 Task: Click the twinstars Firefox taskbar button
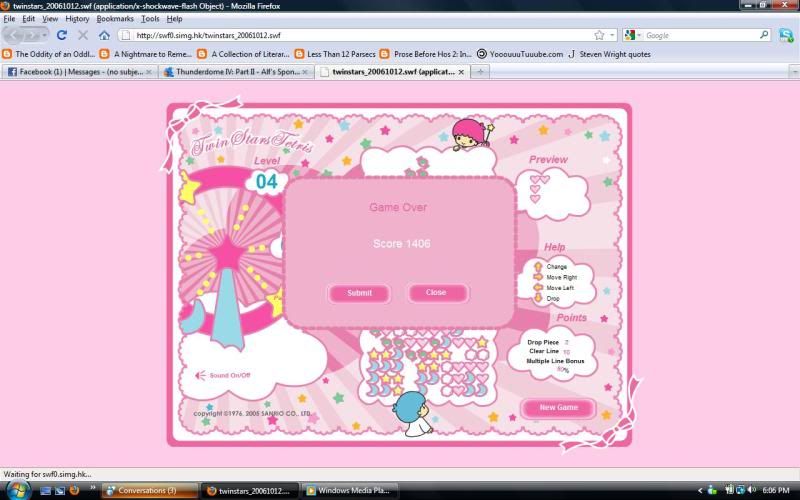250,491
